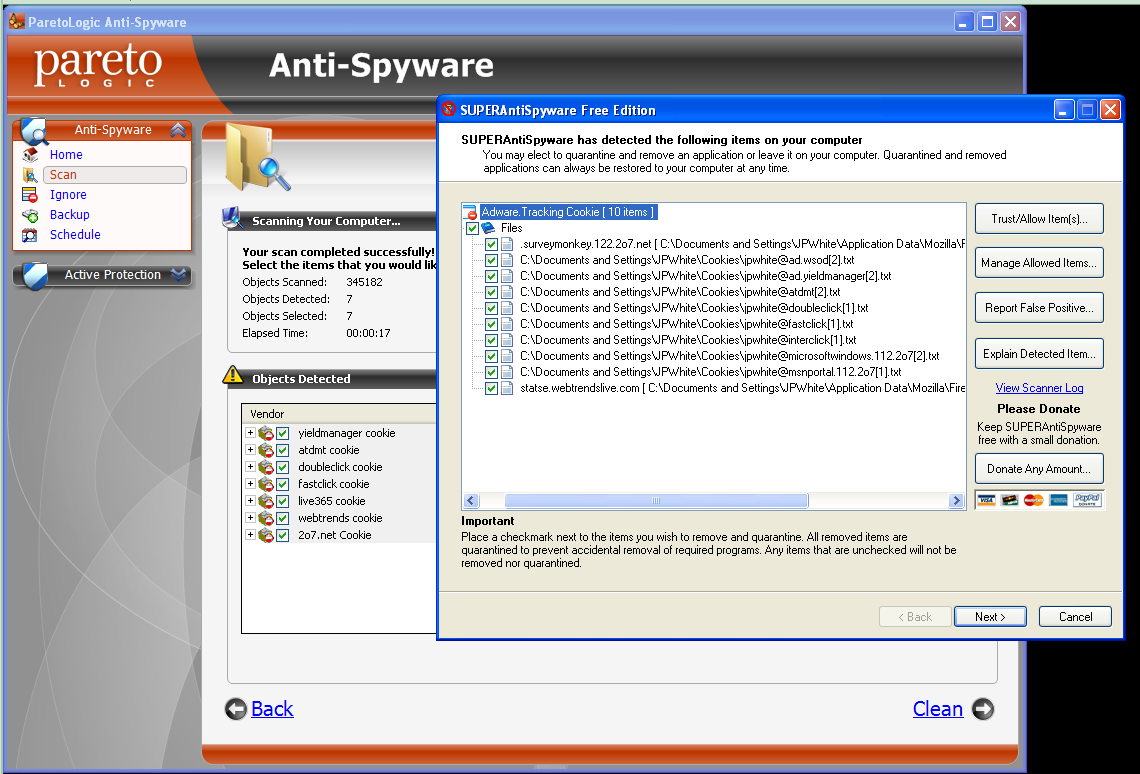The height and width of the screenshot is (774, 1140).
Task: Click the Adware.Tracking Cookie threat icon
Action: 470,212
